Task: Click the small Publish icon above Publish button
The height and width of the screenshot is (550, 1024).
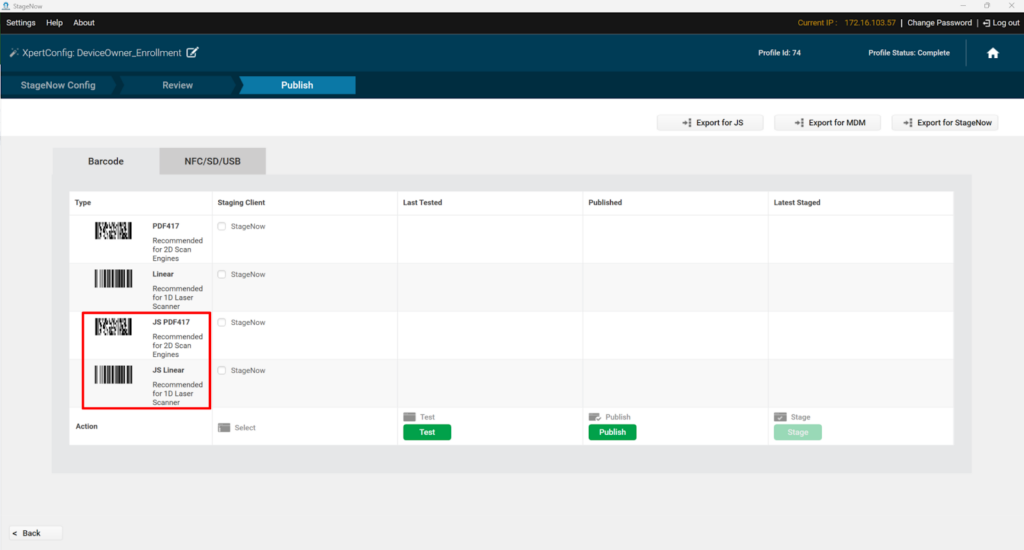Action: (x=594, y=417)
